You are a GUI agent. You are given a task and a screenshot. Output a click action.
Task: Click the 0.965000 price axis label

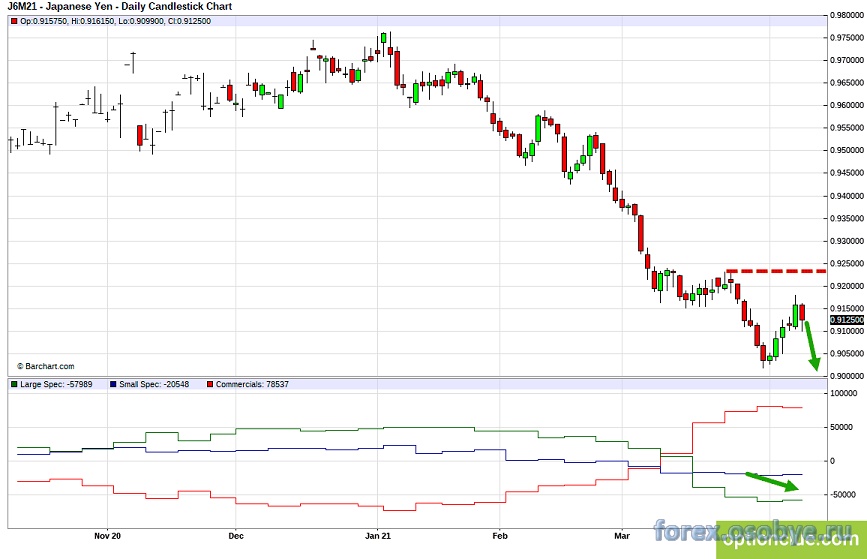point(847,83)
